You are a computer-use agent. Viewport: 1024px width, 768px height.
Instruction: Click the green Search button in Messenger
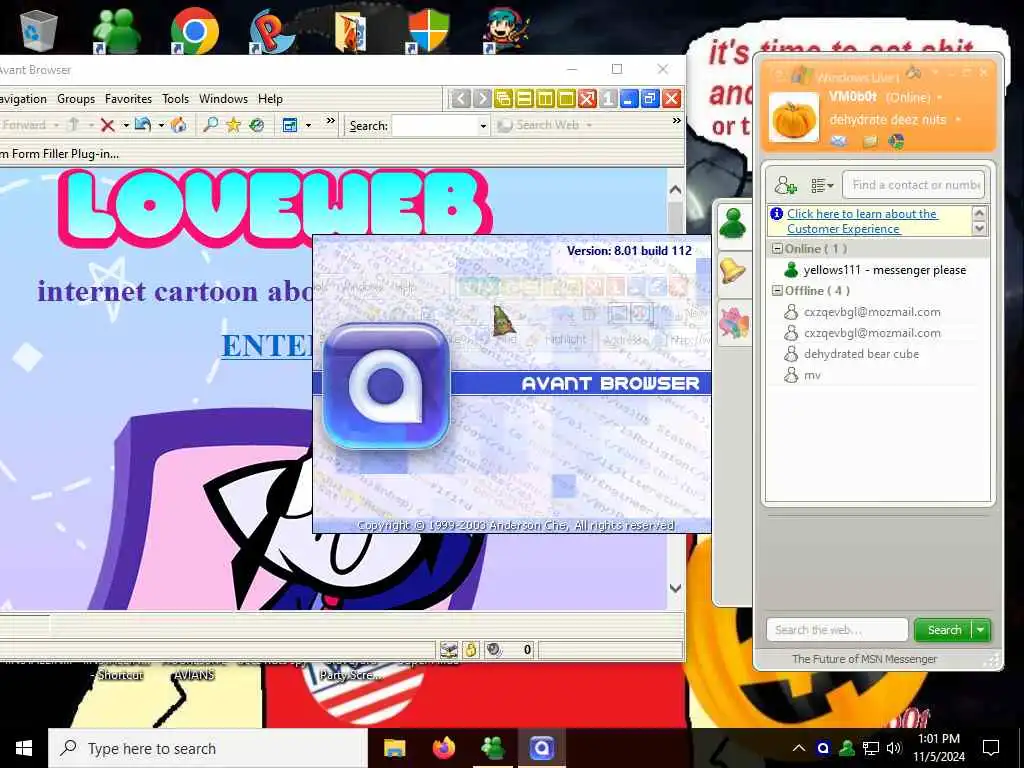pos(944,630)
